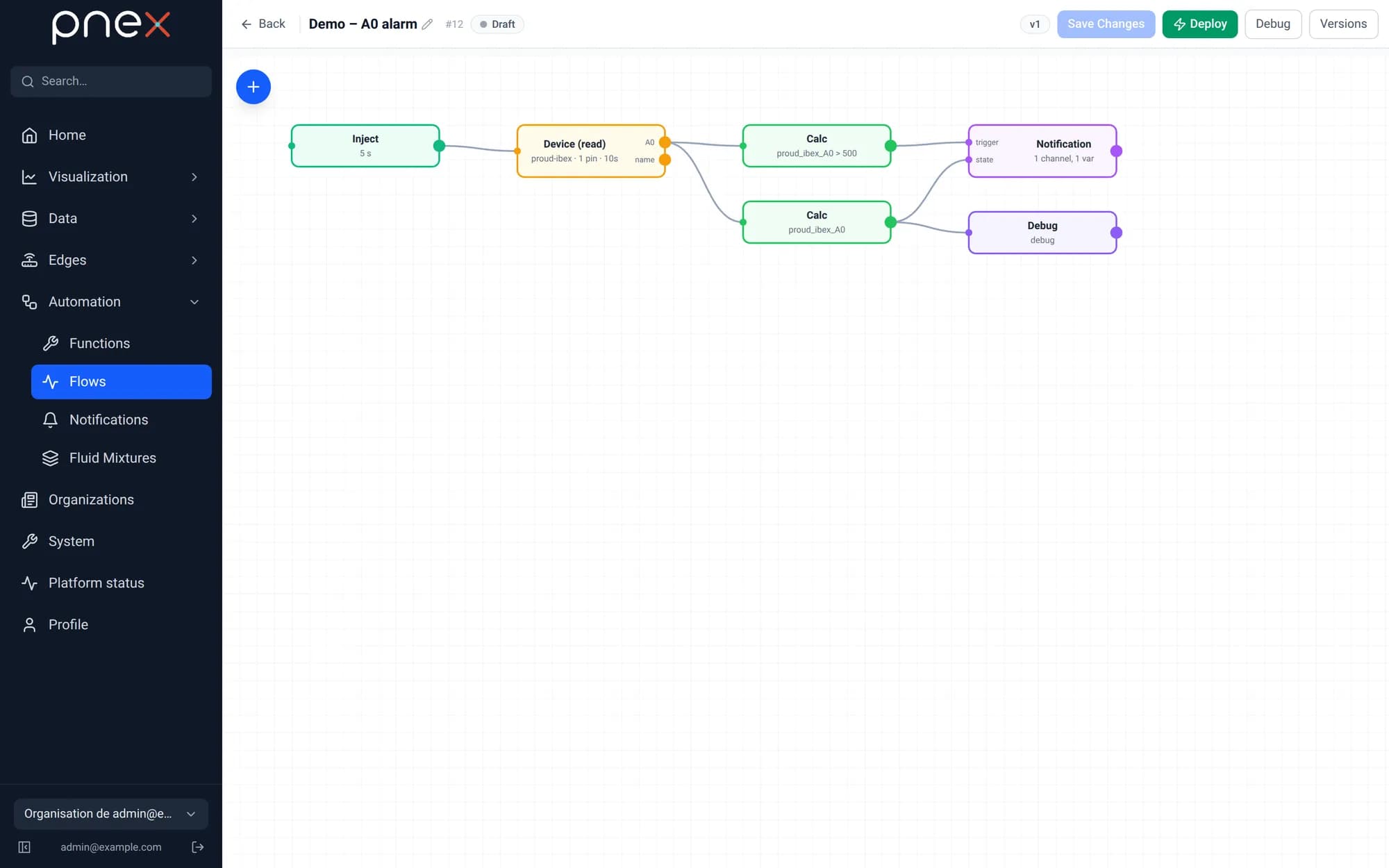Click the Visualization chart icon

click(x=29, y=177)
